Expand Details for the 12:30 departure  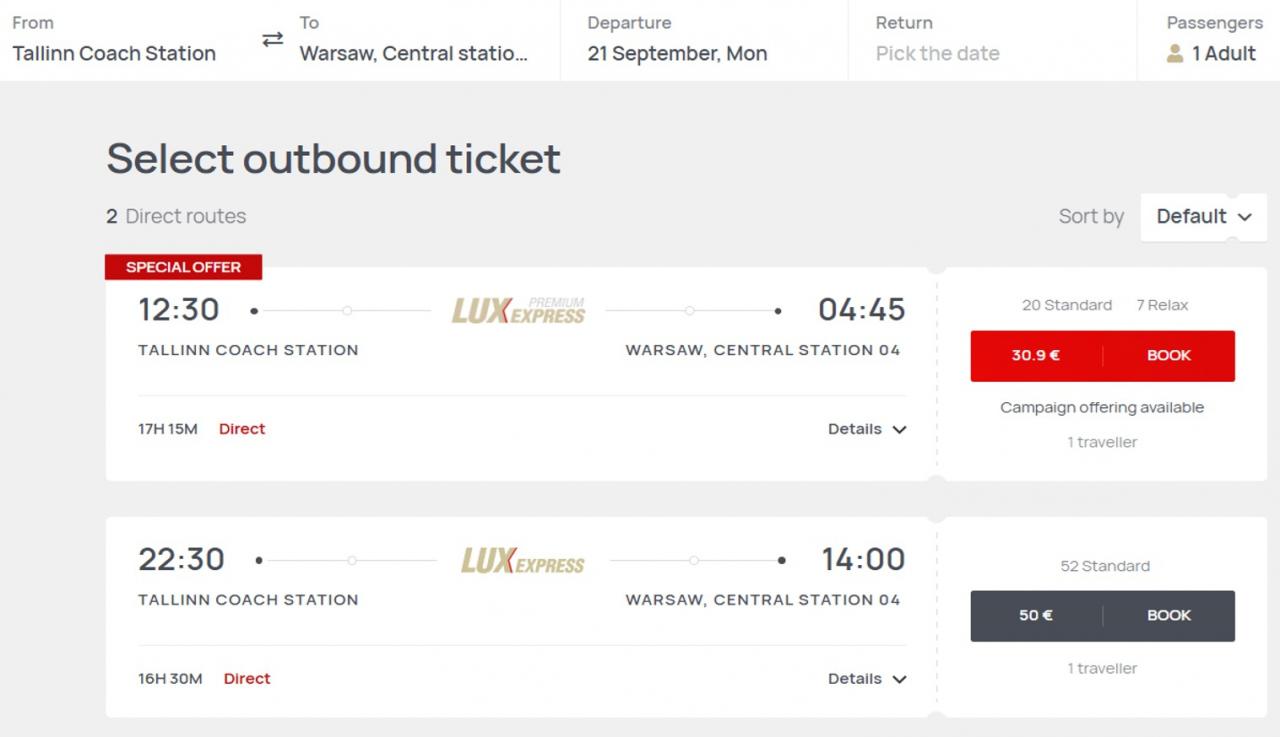tap(867, 429)
